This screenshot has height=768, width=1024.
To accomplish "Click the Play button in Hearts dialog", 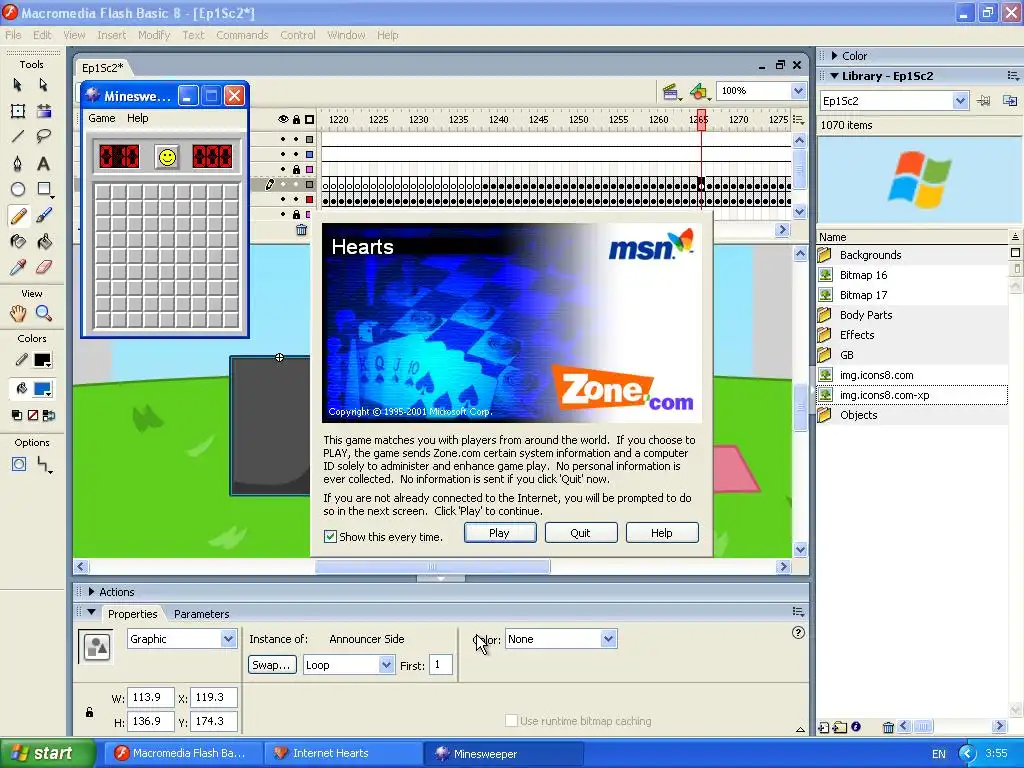I will [500, 533].
